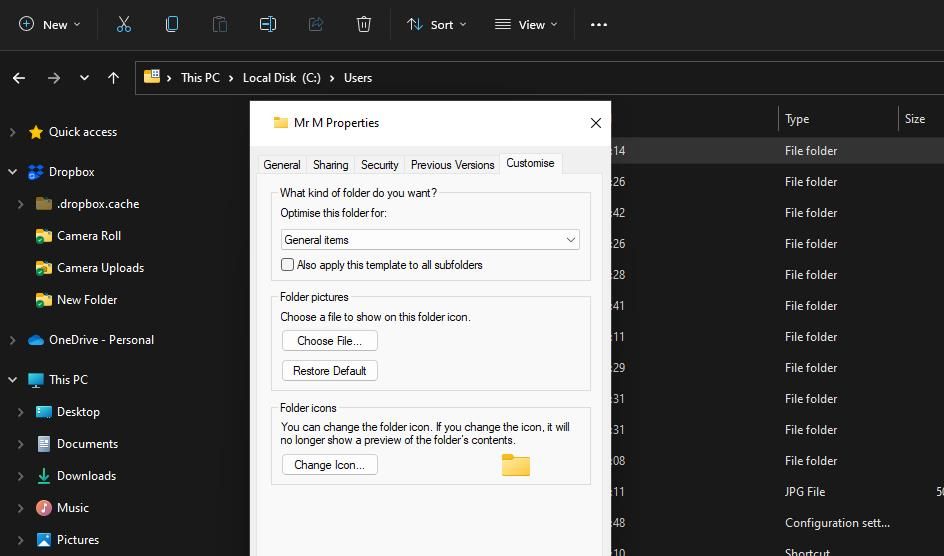Click the Delete trash bin icon

tap(364, 24)
